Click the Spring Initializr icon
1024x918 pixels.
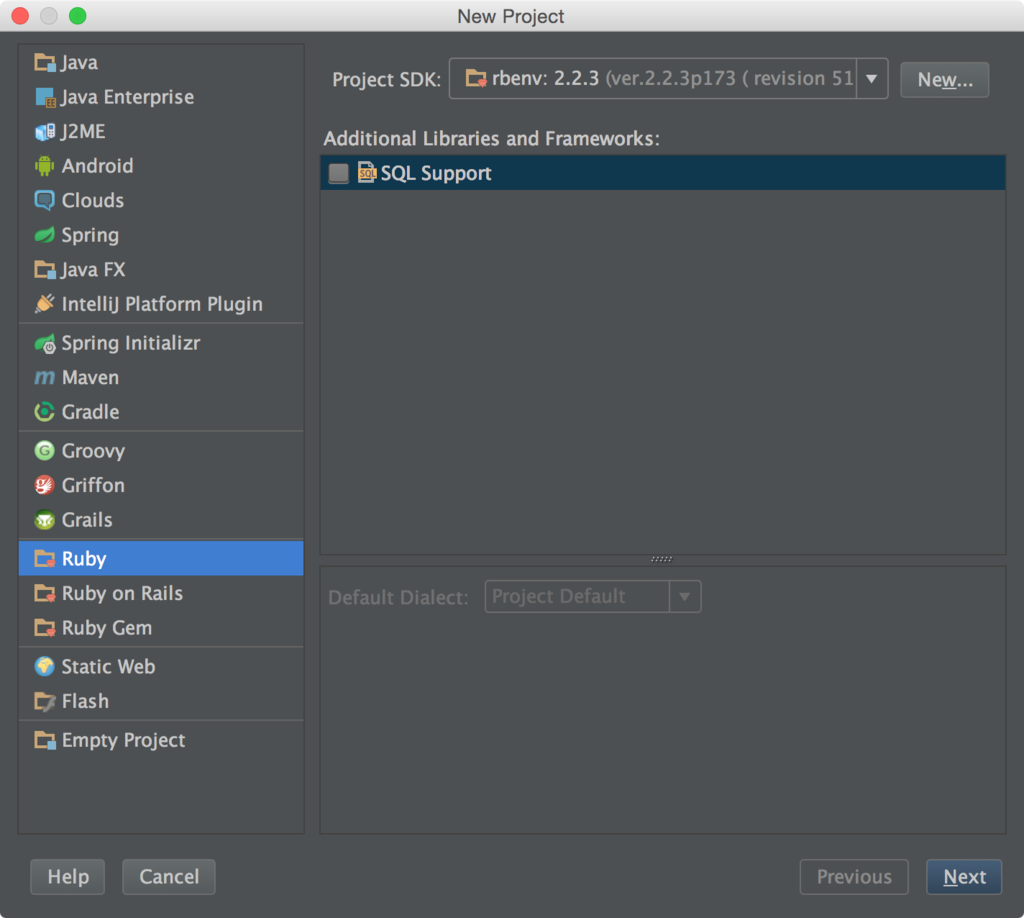44,343
